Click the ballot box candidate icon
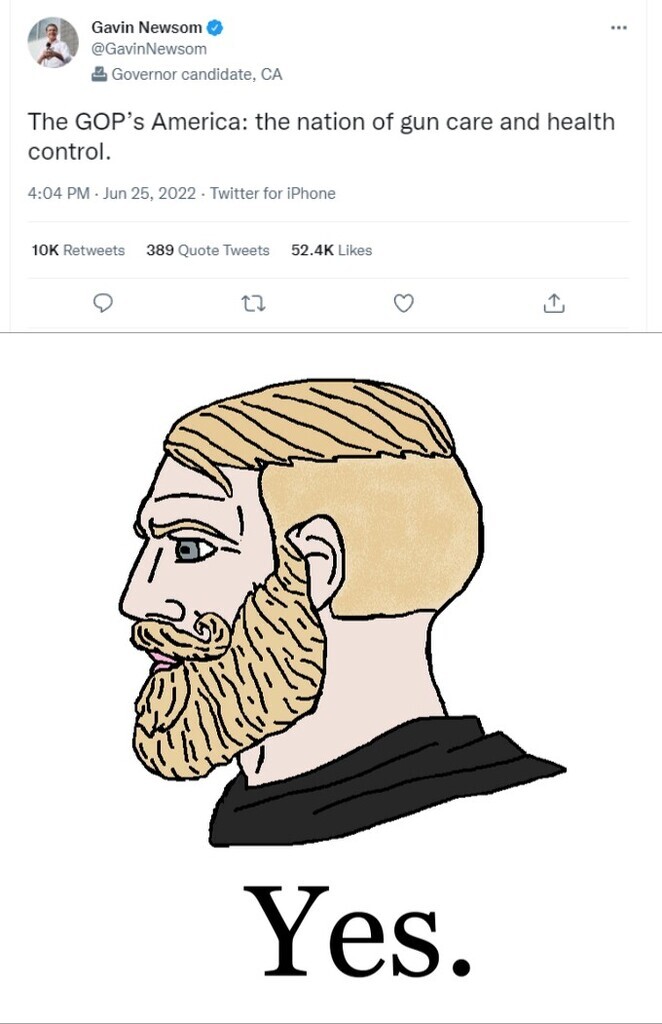 click(99, 73)
